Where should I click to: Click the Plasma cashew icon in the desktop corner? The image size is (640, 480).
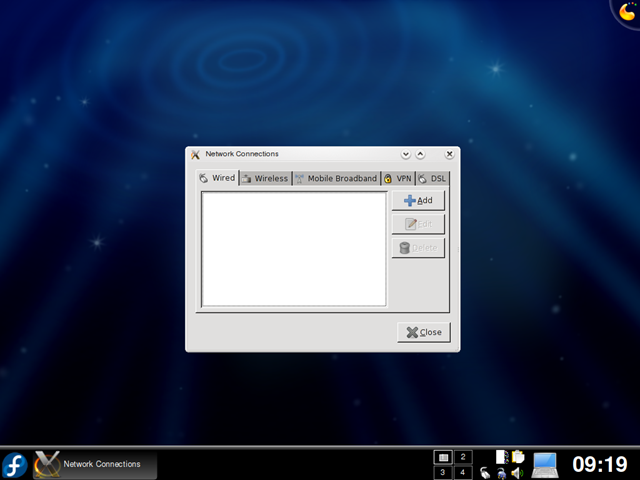pyautogui.click(x=627, y=11)
